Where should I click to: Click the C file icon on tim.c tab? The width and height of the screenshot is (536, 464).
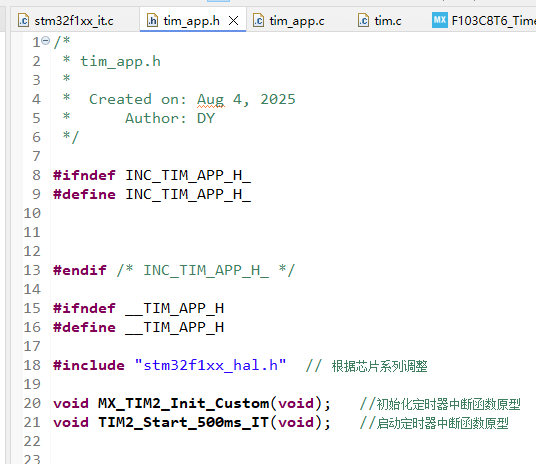[363, 21]
